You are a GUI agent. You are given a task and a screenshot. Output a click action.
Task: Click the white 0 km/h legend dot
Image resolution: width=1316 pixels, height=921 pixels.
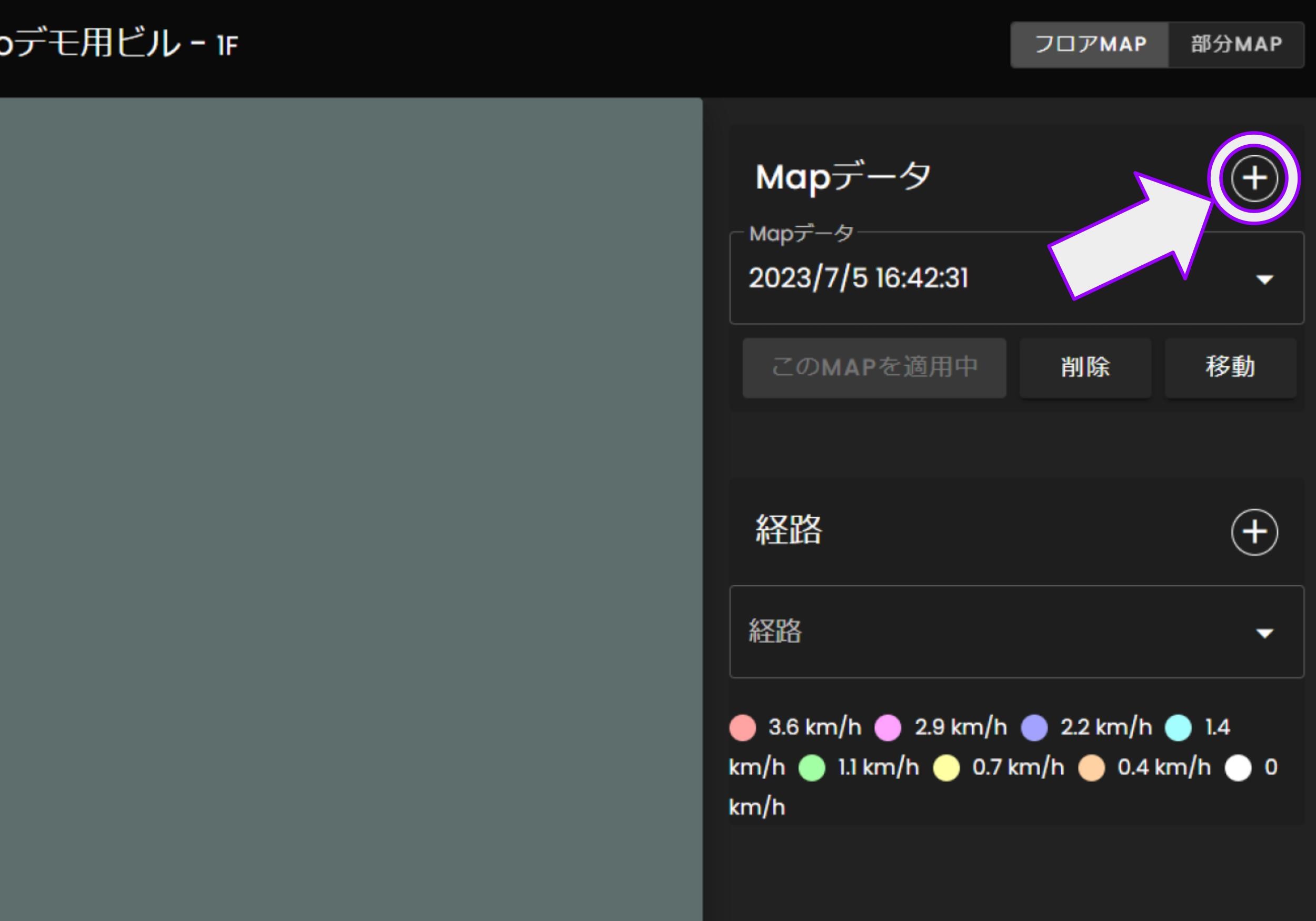point(1238,767)
